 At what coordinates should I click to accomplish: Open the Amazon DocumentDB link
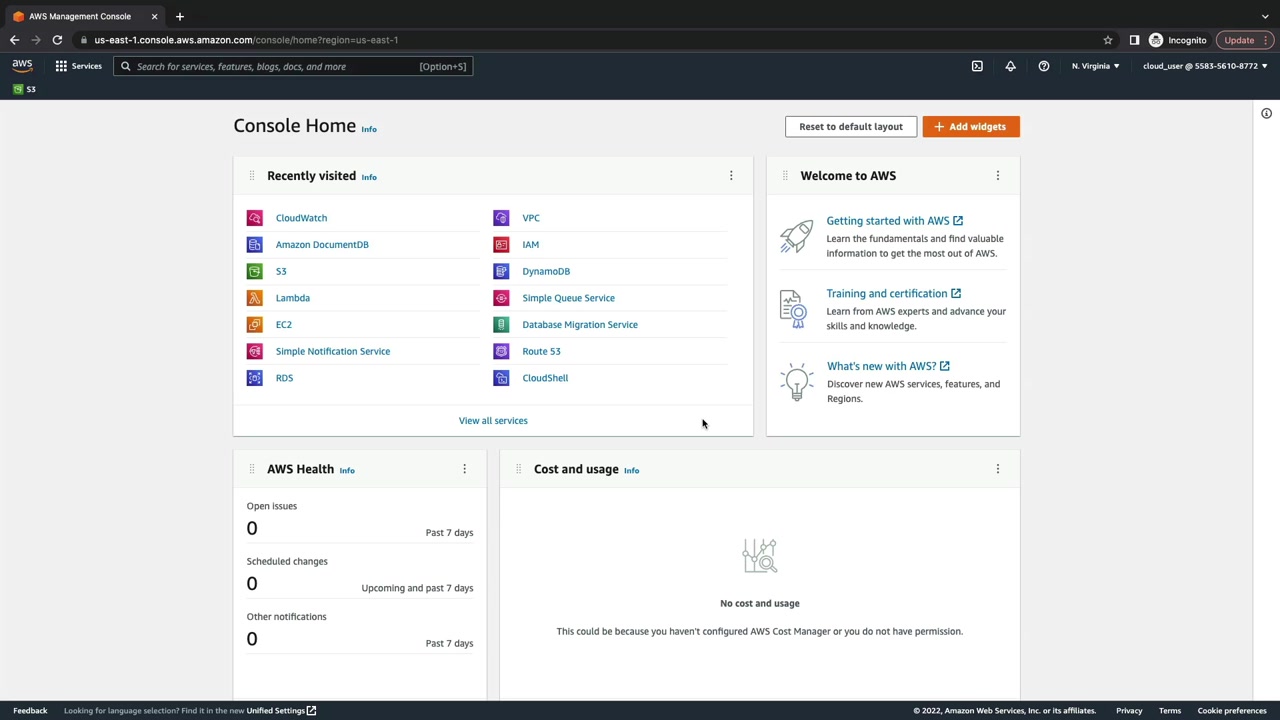322,244
